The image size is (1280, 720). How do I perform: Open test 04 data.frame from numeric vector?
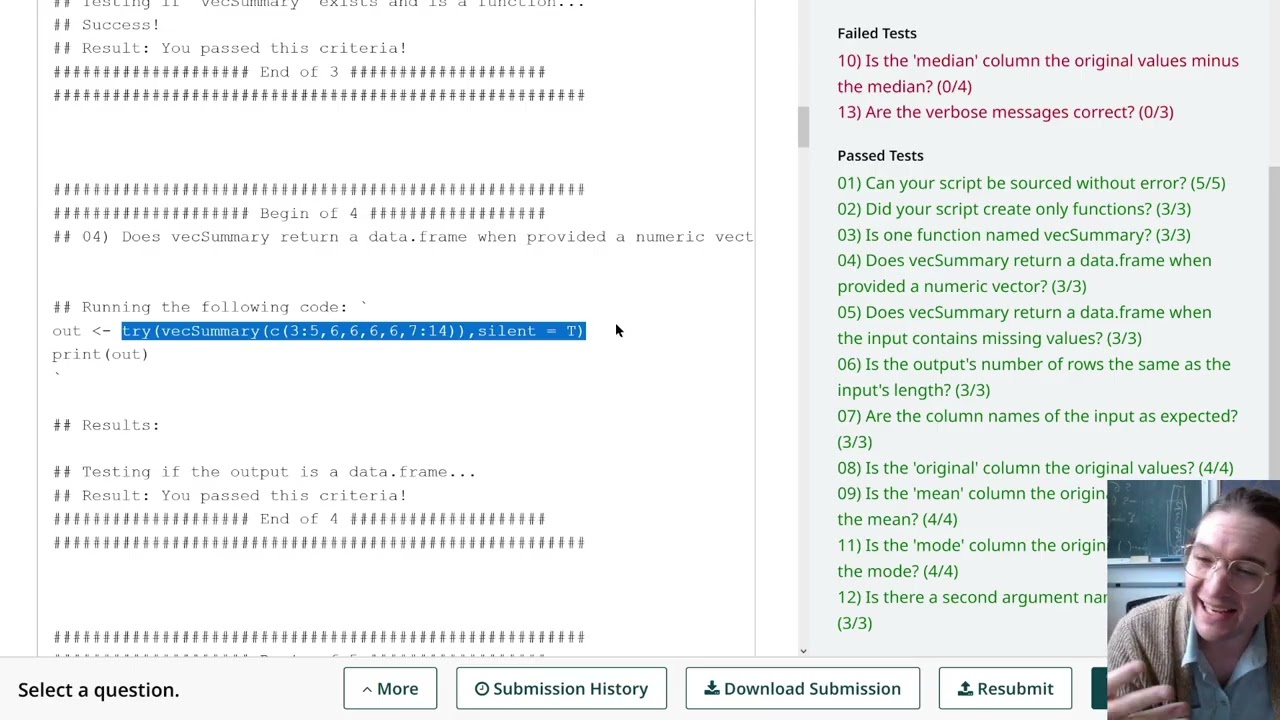1024,273
